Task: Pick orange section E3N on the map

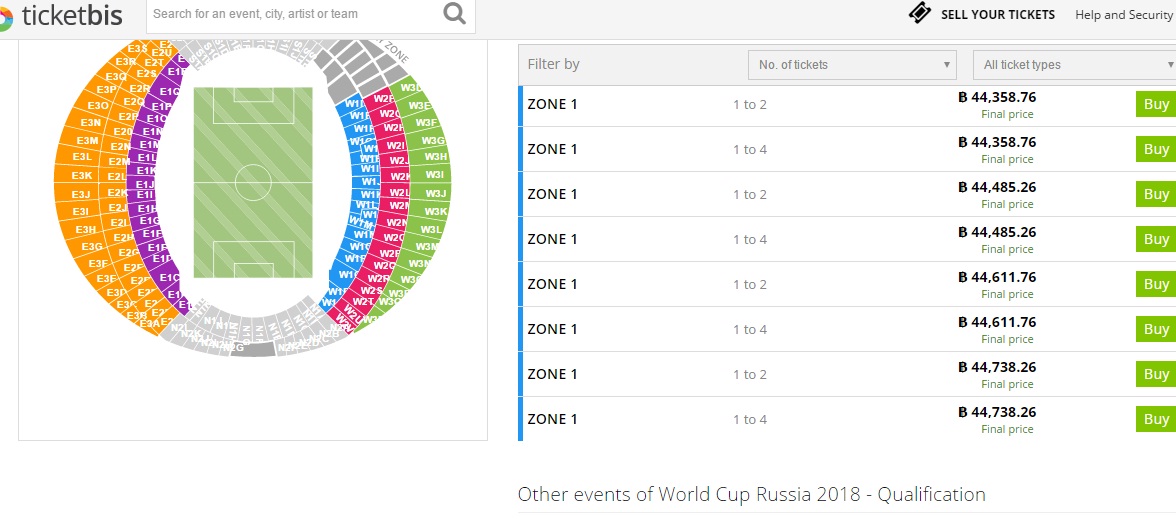Action: point(90,123)
